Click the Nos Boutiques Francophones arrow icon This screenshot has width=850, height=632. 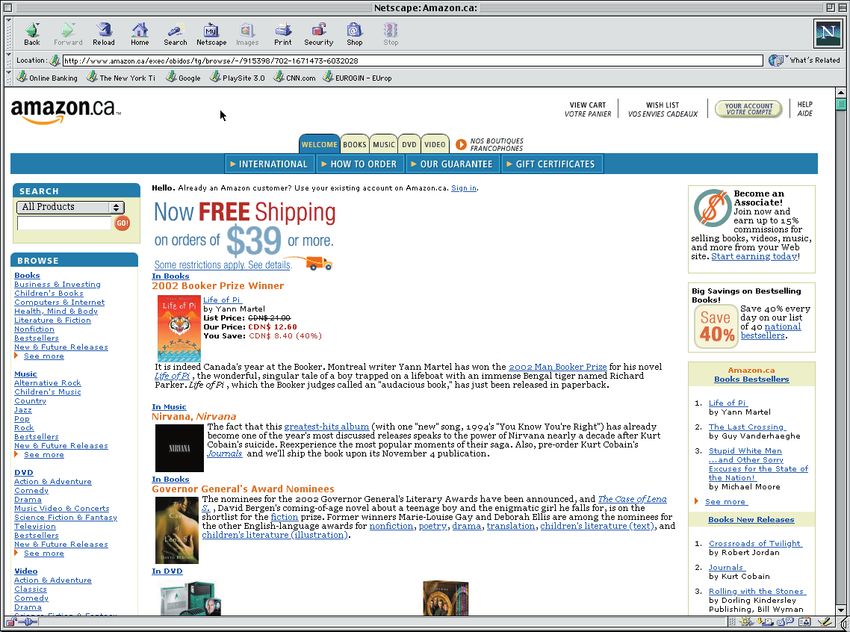(461, 145)
